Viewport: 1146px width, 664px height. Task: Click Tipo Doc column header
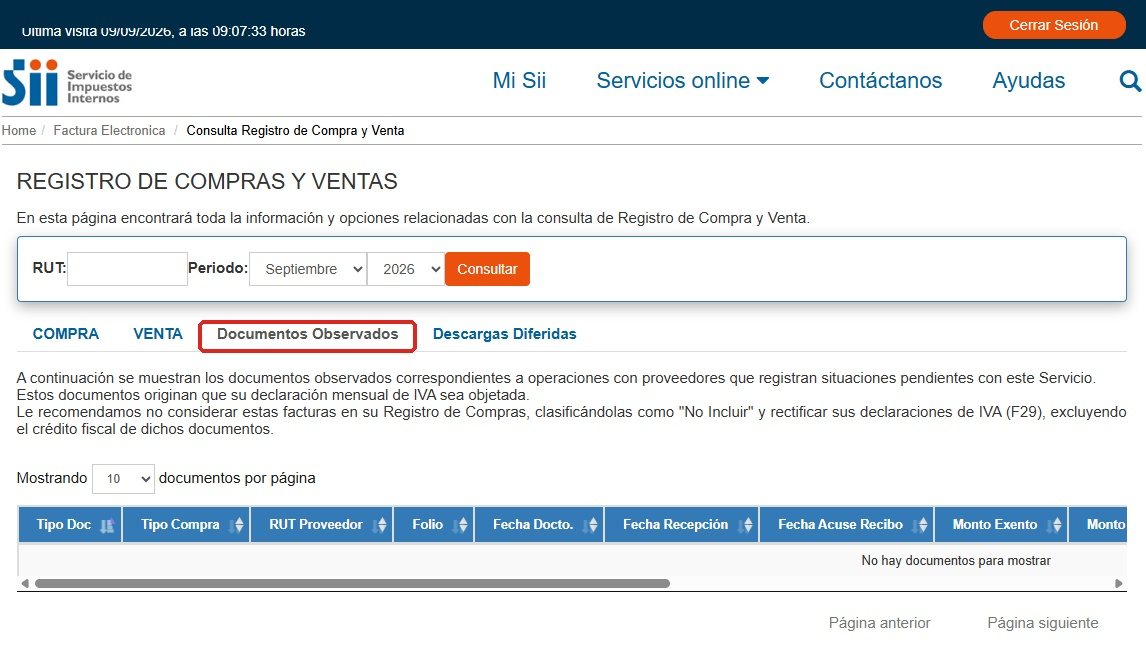pos(70,524)
